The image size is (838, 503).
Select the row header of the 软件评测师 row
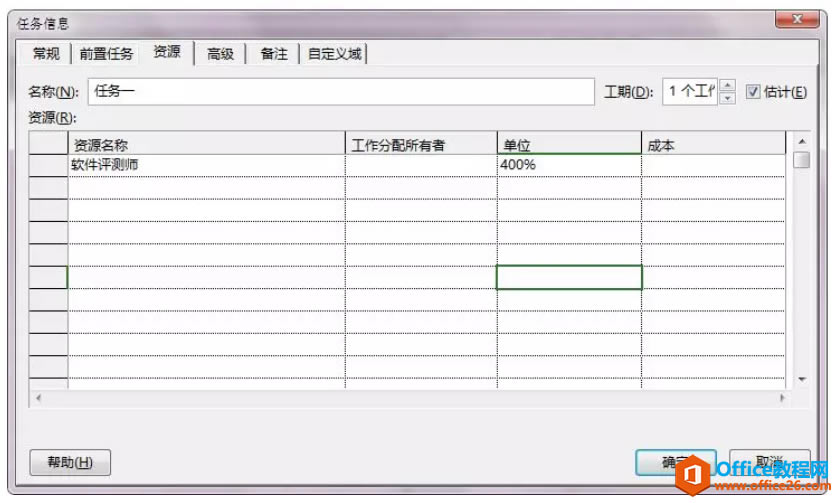tap(48, 166)
